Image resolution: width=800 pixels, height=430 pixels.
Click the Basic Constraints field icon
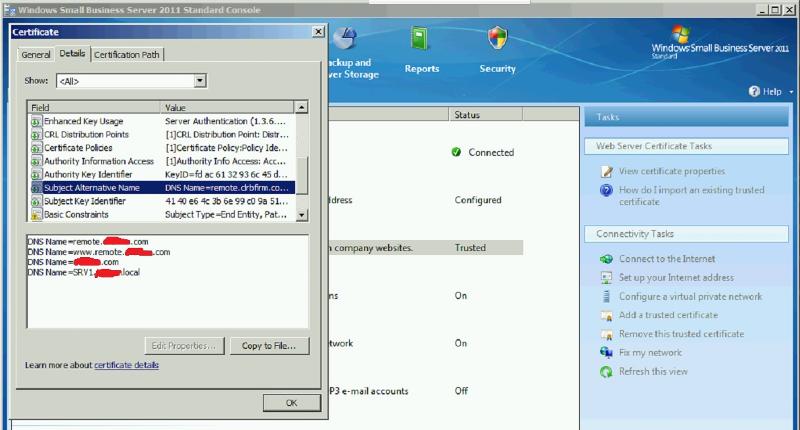coord(36,215)
